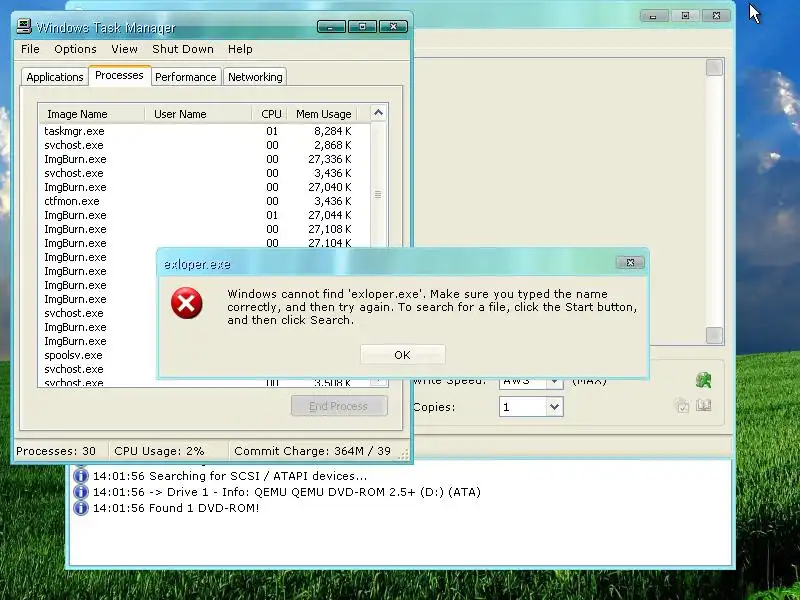Click 'Commit Charge: 364M' status entry
Image resolution: width=800 pixels, height=600 pixels.
click(312, 451)
